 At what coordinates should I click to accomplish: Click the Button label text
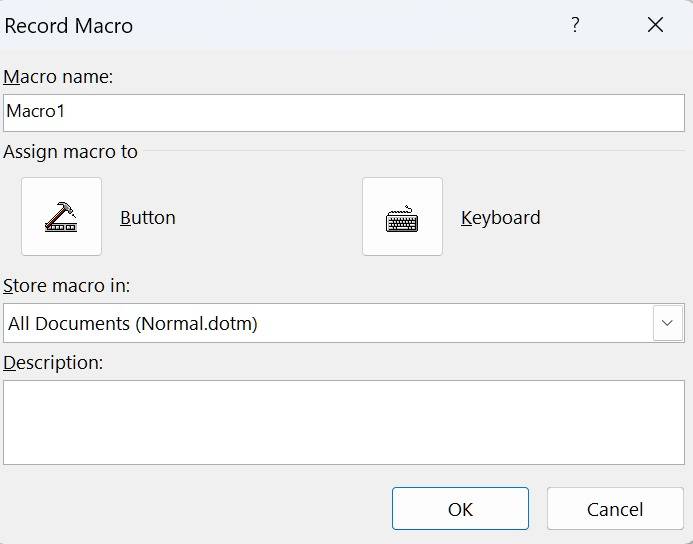(x=148, y=217)
